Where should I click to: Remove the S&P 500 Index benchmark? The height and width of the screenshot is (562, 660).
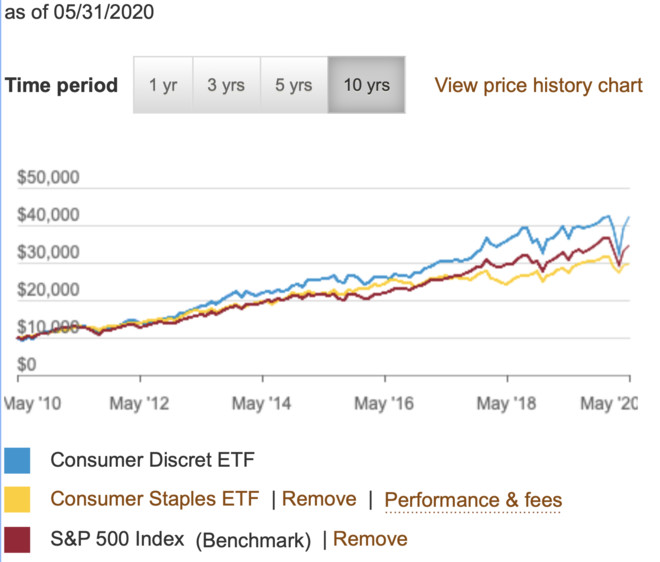coord(370,539)
